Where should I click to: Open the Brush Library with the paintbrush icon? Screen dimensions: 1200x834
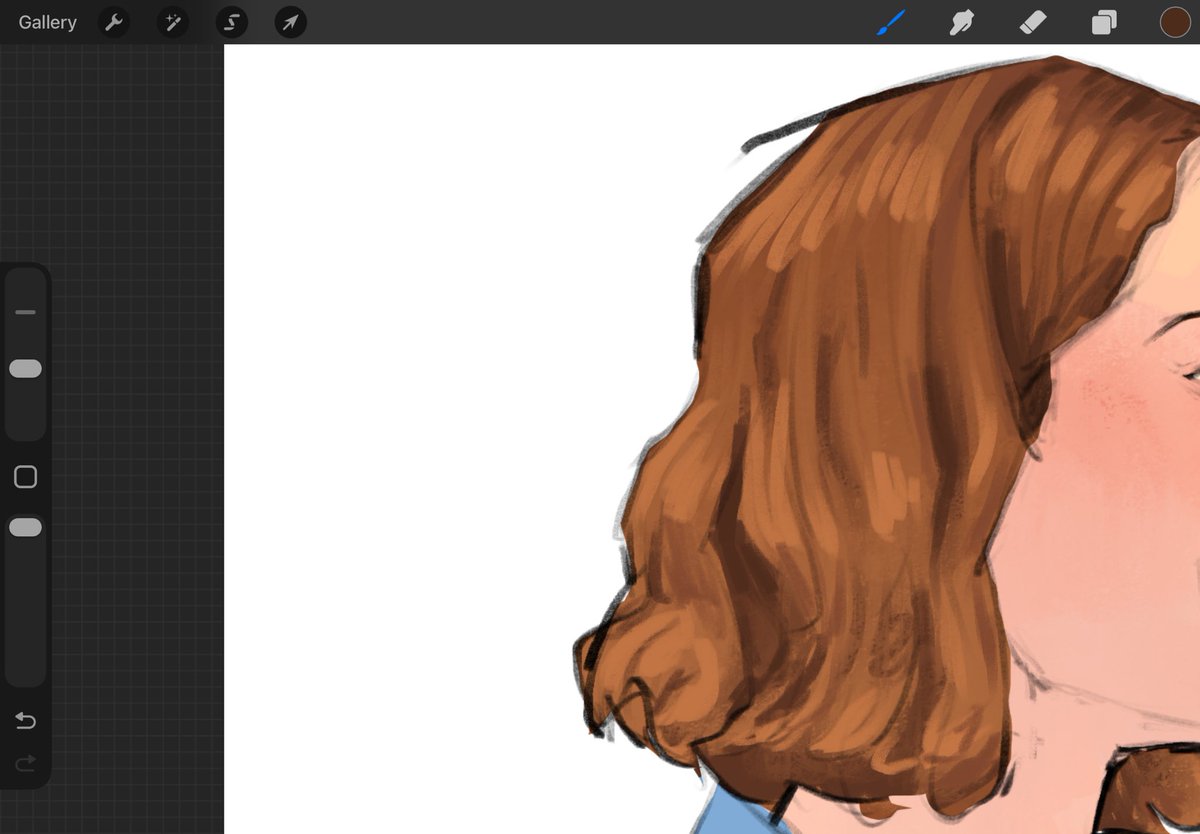(891, 22)
